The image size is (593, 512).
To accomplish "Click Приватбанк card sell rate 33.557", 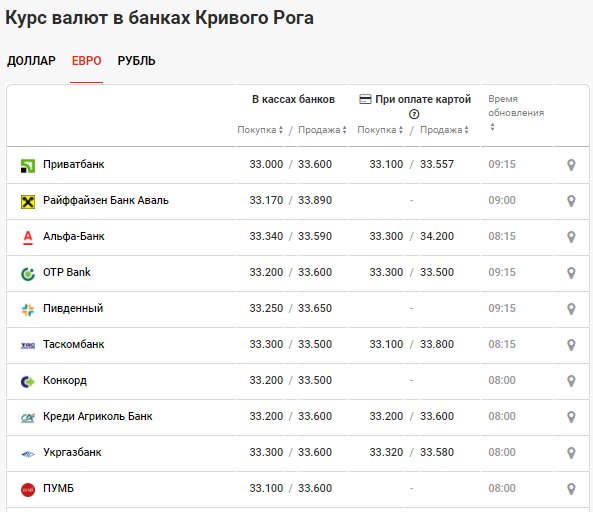I will click(437, 164).
